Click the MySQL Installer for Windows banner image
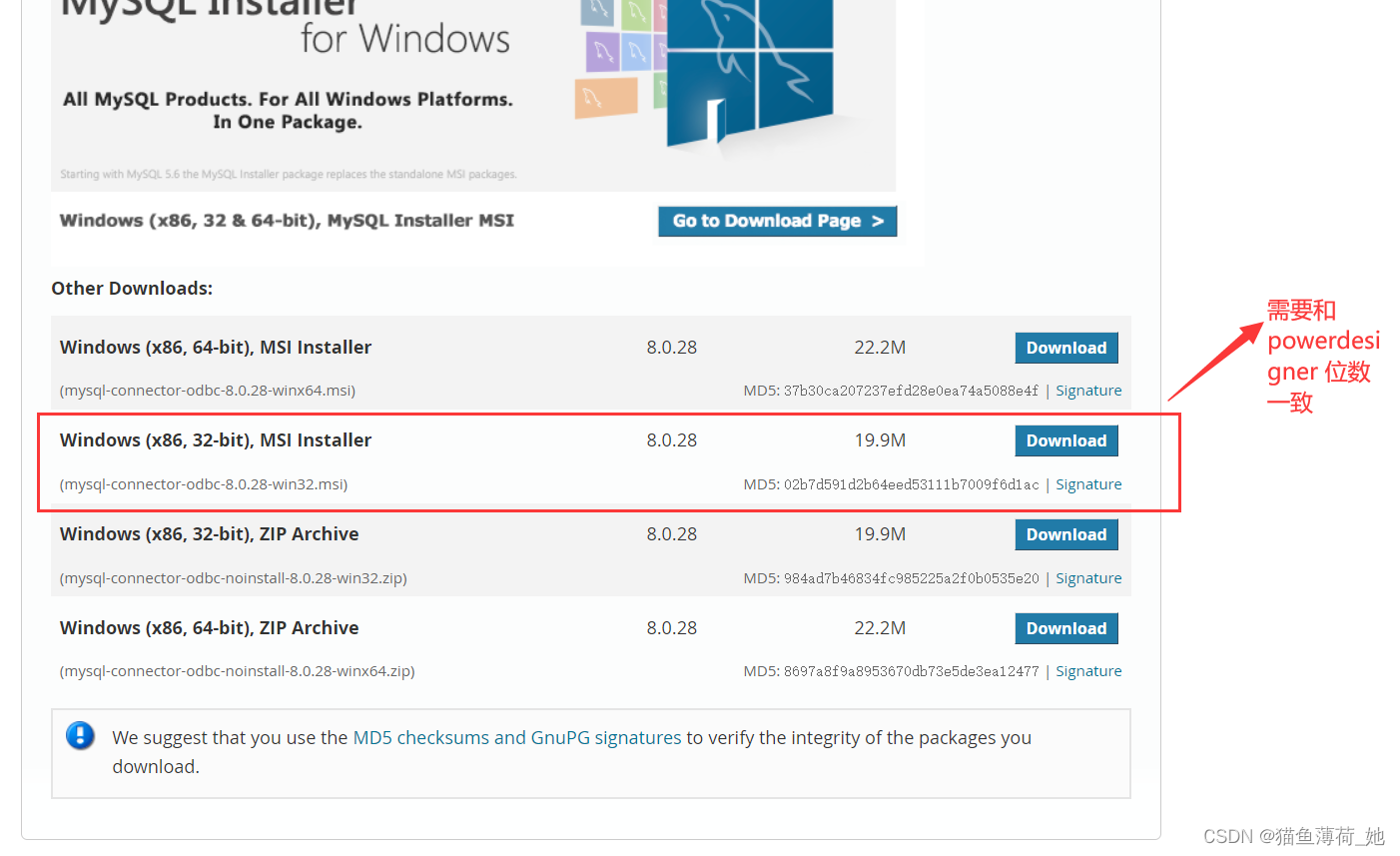1400x856 pixels. point(473,95)
